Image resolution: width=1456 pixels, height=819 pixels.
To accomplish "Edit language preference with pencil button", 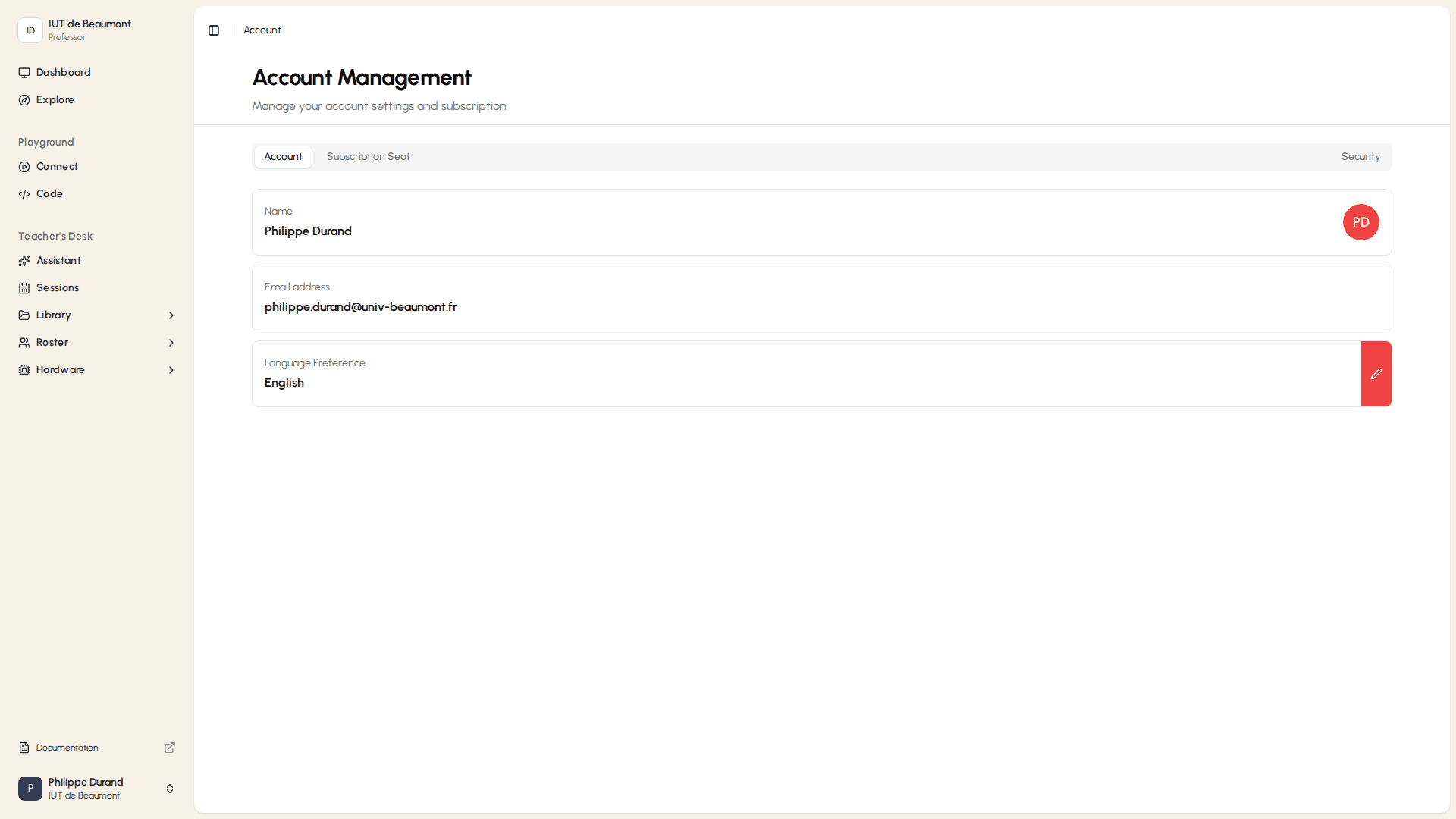I will click(x=1376, y=374).
